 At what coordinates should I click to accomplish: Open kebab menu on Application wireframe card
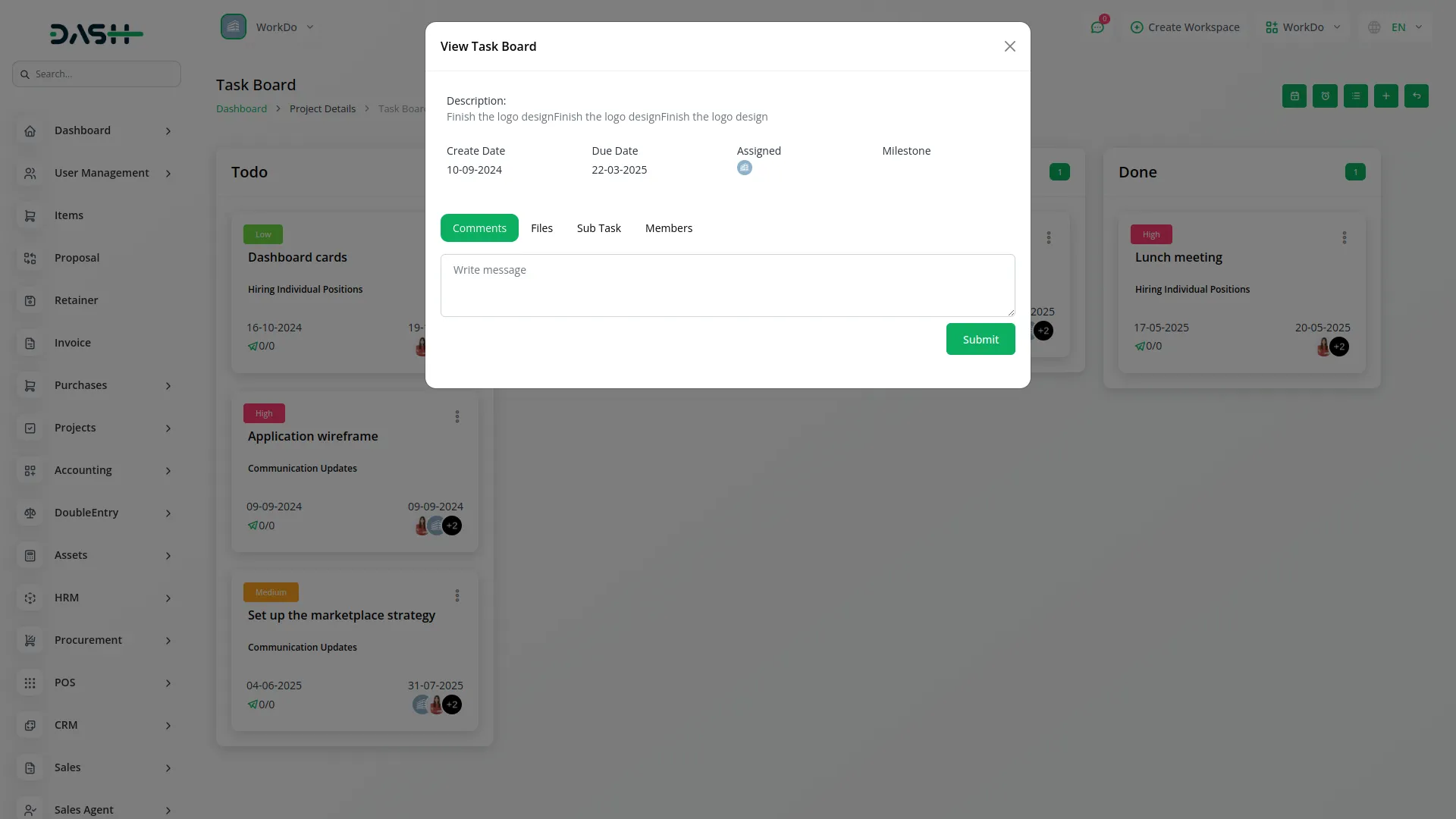[x=457, y=416]
